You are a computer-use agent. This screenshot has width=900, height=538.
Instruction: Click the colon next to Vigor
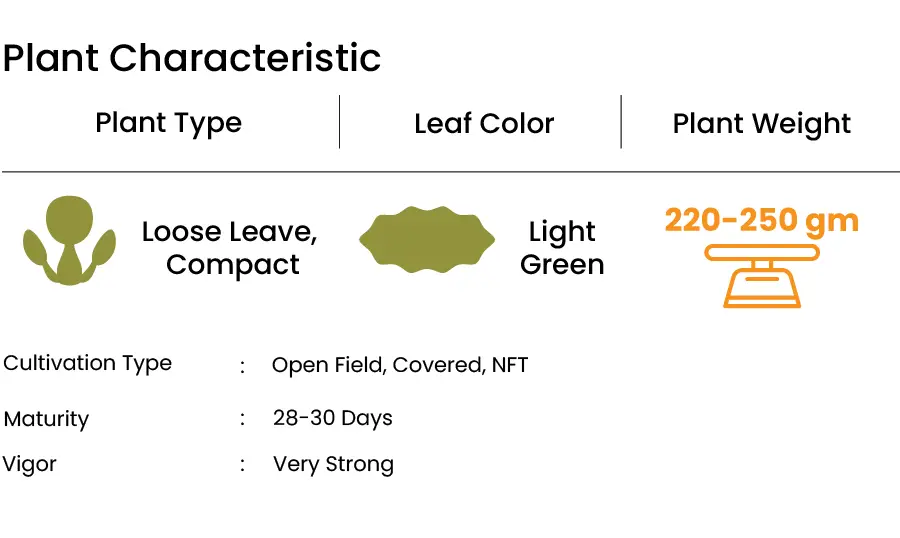click(243, 465)
